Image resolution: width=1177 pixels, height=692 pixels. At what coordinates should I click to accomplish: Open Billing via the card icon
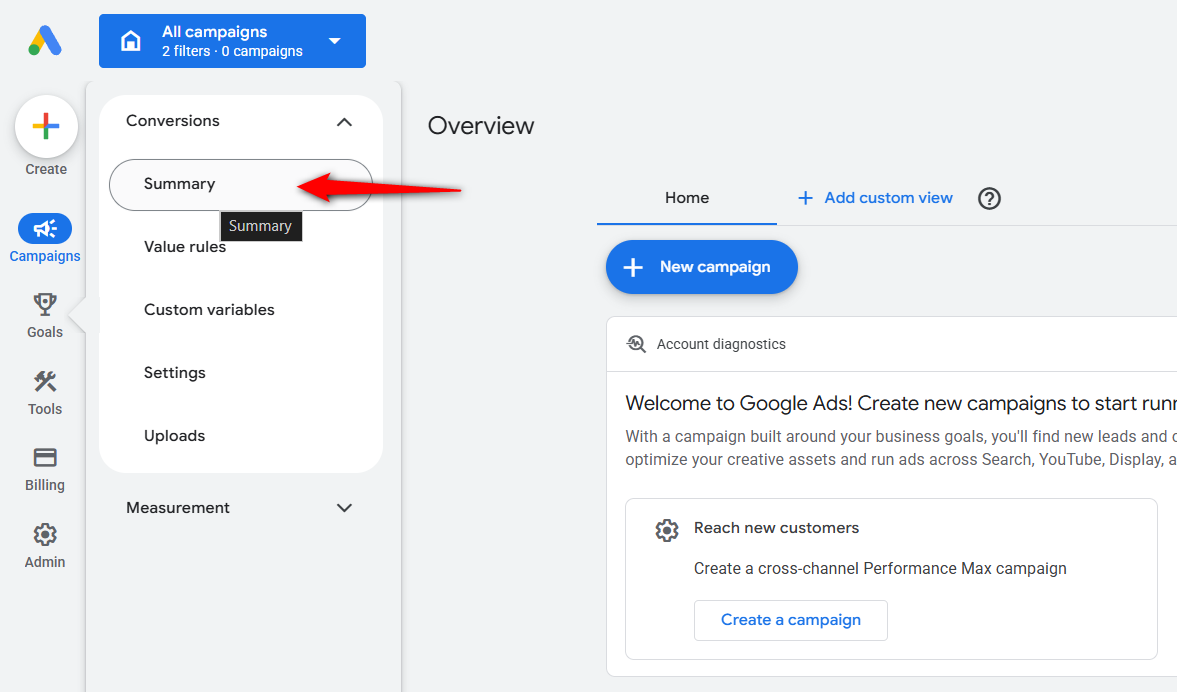(45, 457)
